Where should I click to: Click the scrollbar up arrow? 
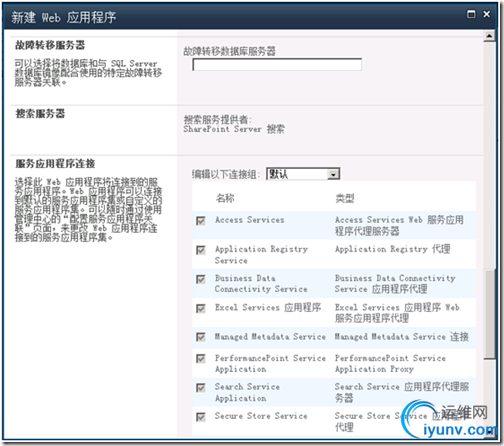pos(489,36)
